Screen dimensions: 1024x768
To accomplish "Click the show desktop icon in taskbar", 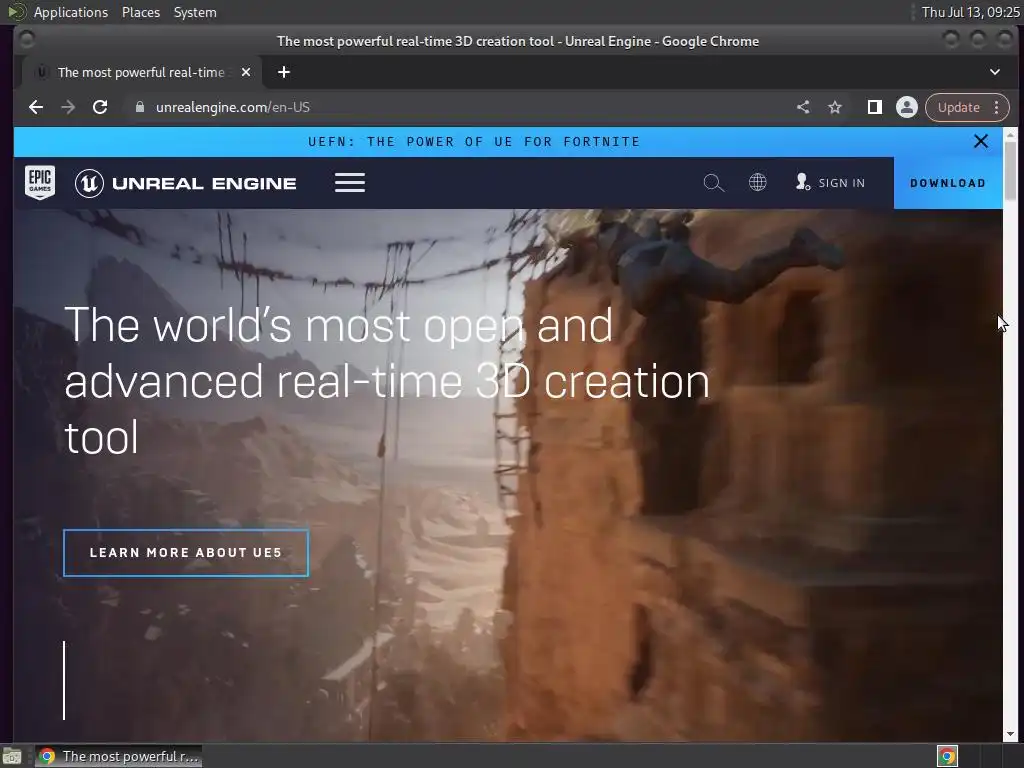I will pos(12,757).
